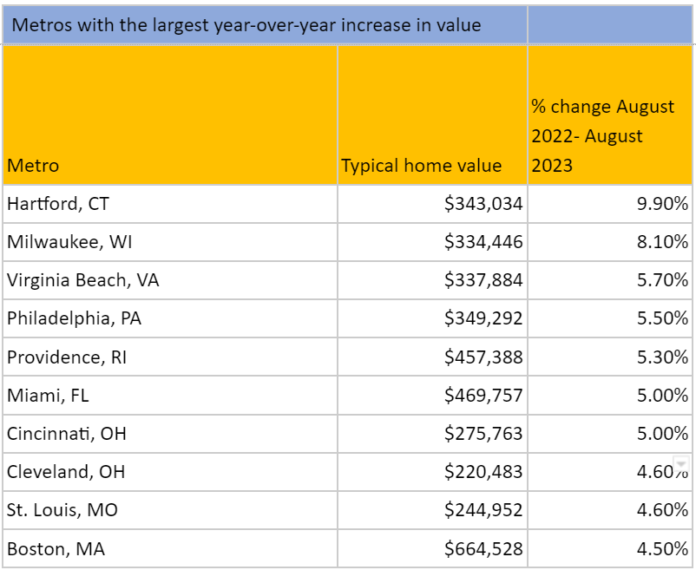The height and width of the screenshot is (570, 696).
Task: Click the % change August 2022- August 2023 header
Action: (x=602, y=136)
